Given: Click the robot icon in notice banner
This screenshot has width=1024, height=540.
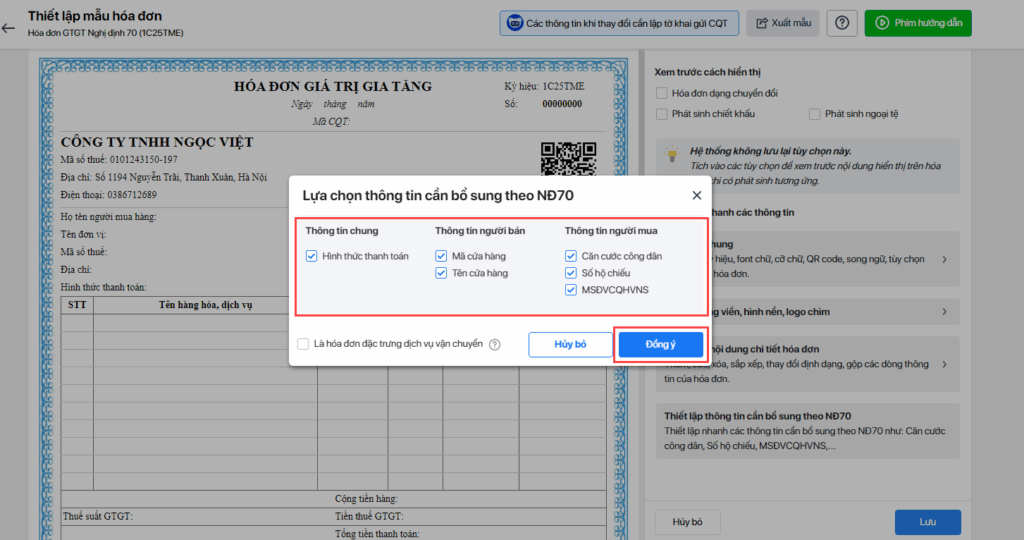Looking at the screenshot, I should (x=515, y=24).
